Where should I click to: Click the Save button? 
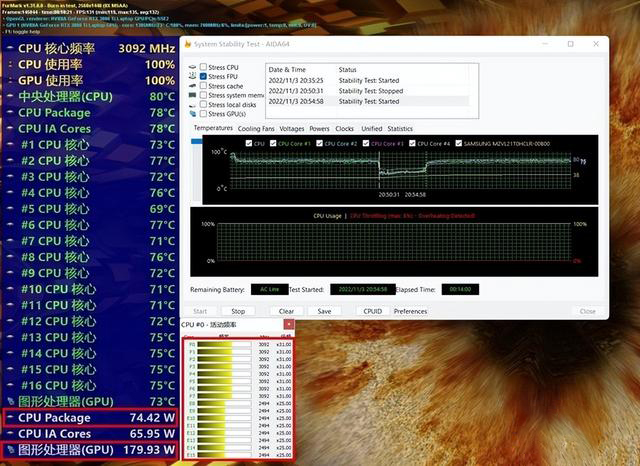click(x=324, y=311)
